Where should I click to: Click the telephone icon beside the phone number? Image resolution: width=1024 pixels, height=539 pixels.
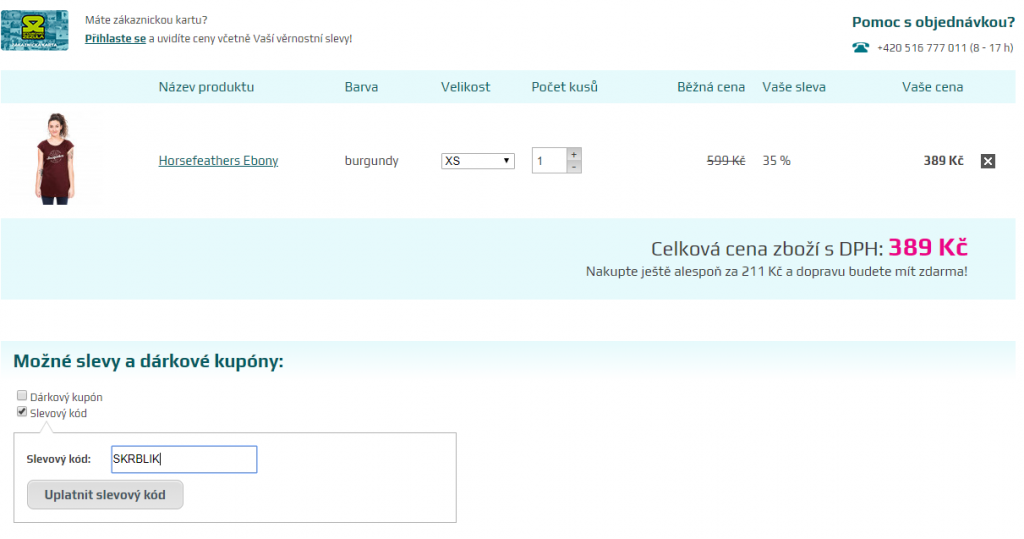coord(860,47)
